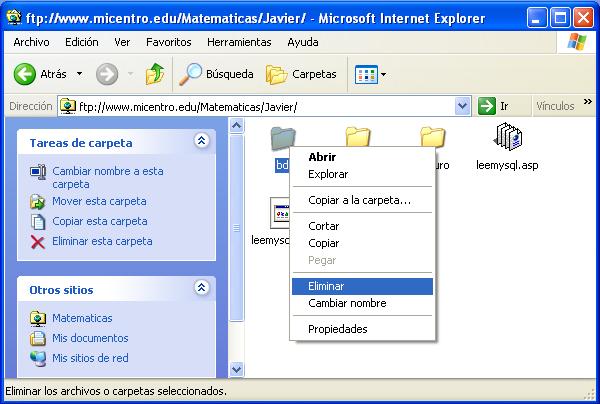The width and height of the screenshot is (600, 404).
Task: Click the Atrás back arrow icon
Action: (x=25, y=74)
